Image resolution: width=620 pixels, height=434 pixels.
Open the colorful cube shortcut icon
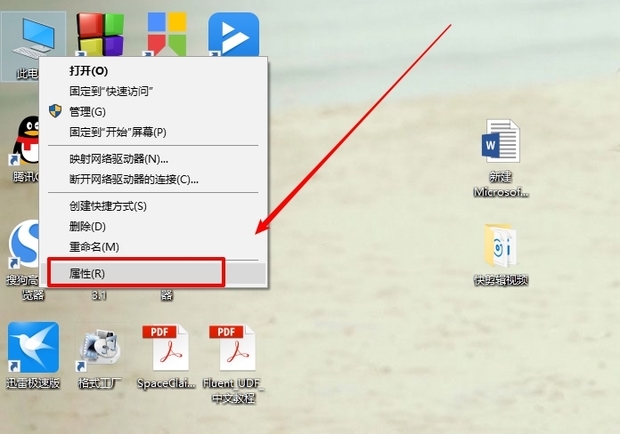point(100,34)
